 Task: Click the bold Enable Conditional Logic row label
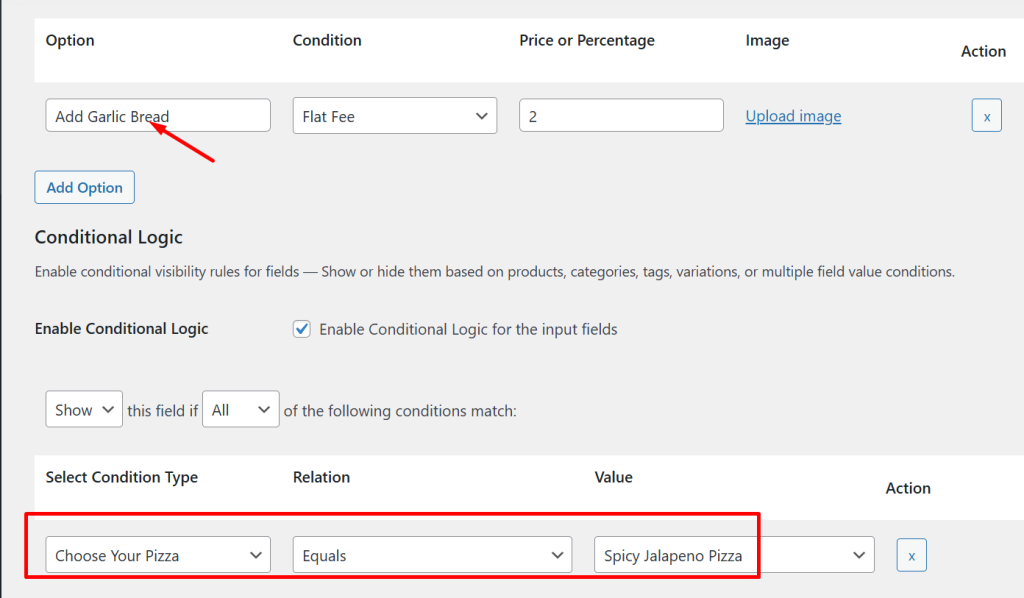121,329
